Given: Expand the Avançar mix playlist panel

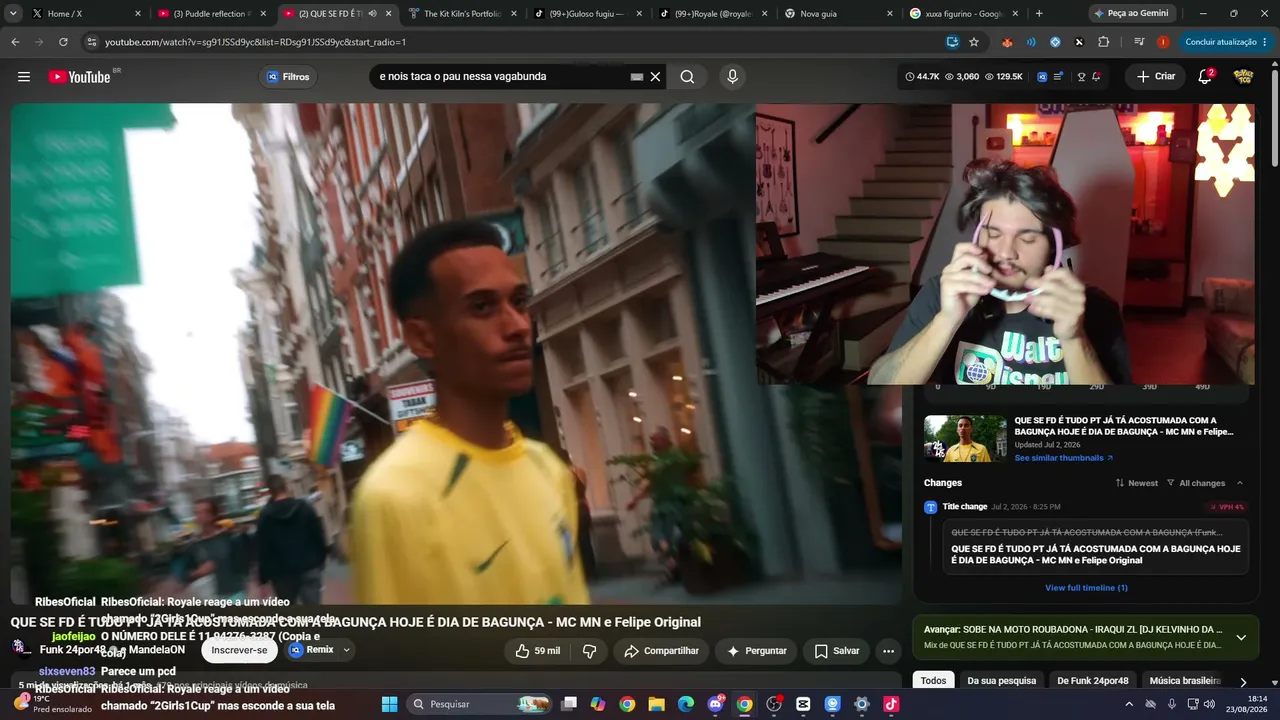Looking at the screenshot, I should point(1241,637).
